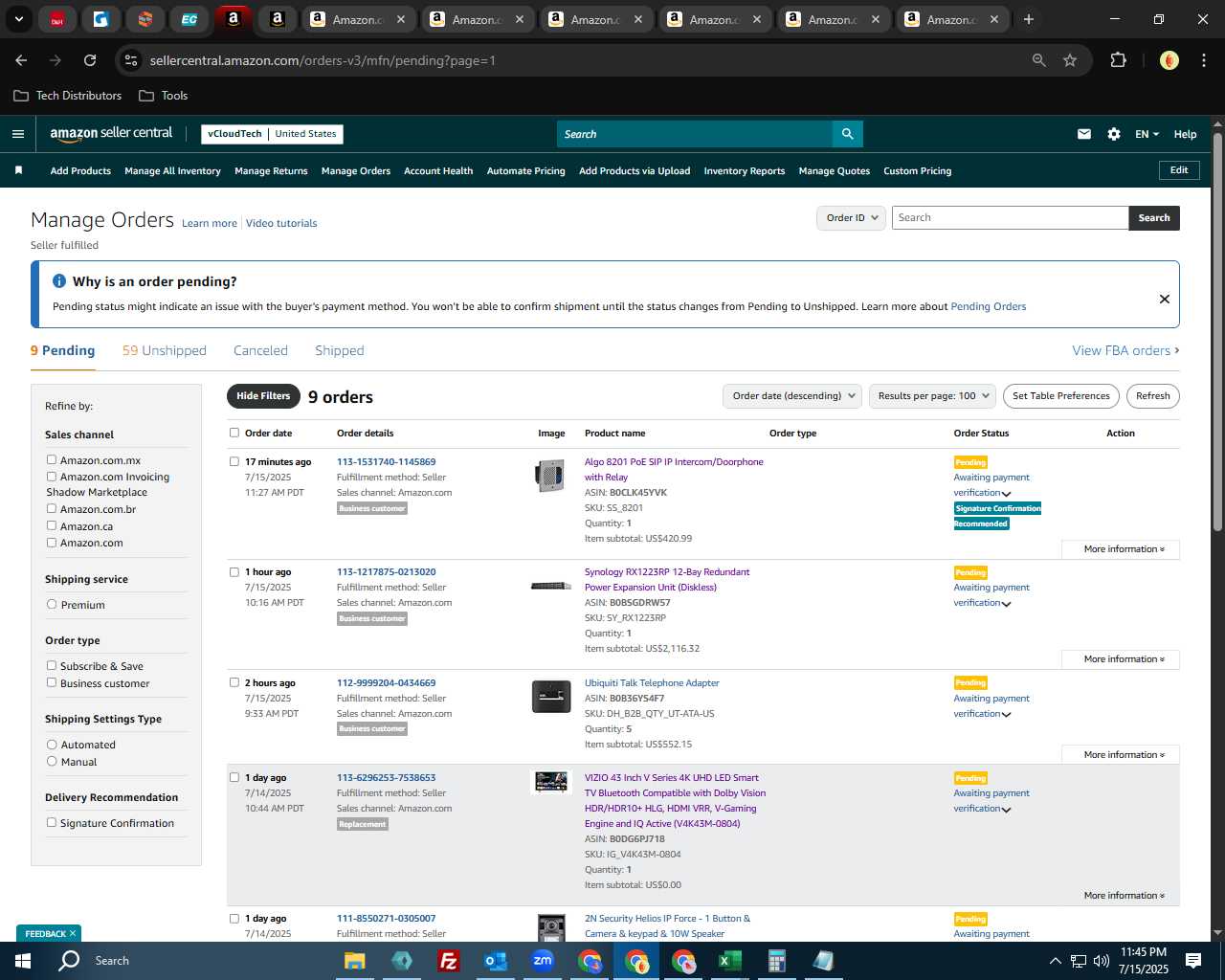Image resolution: width=1225 pixels, height=980 pixels.
Task: Check the Signature Confirmation filter
Action: coord(52,822)
